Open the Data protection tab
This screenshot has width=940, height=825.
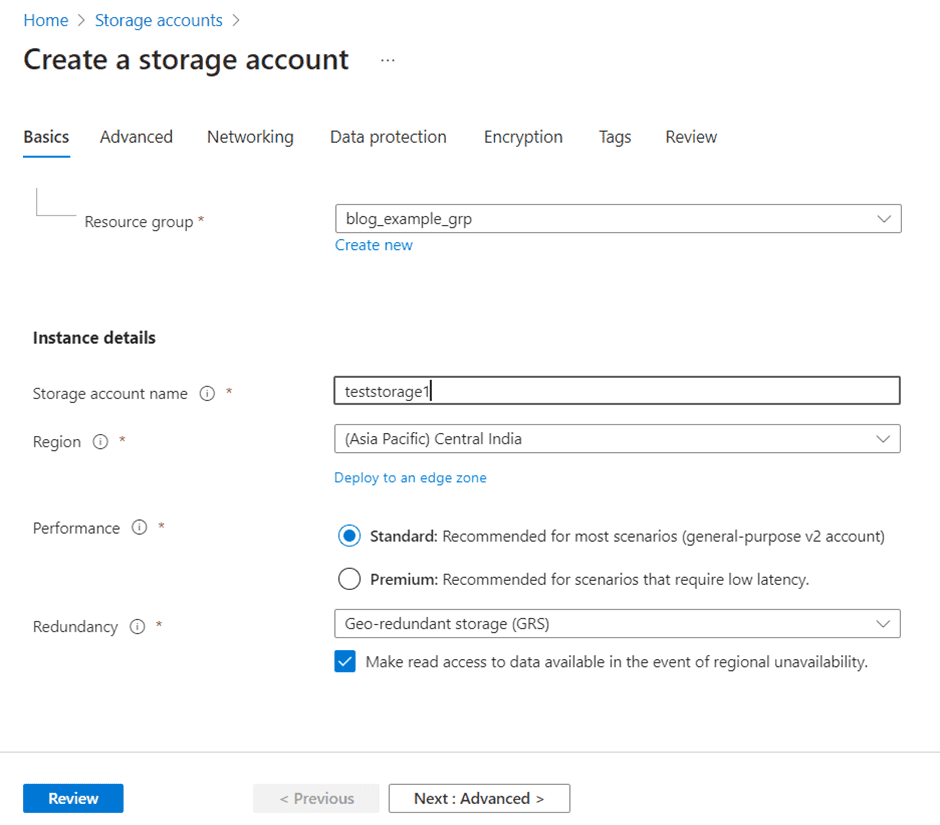click(x=388, y=137)
